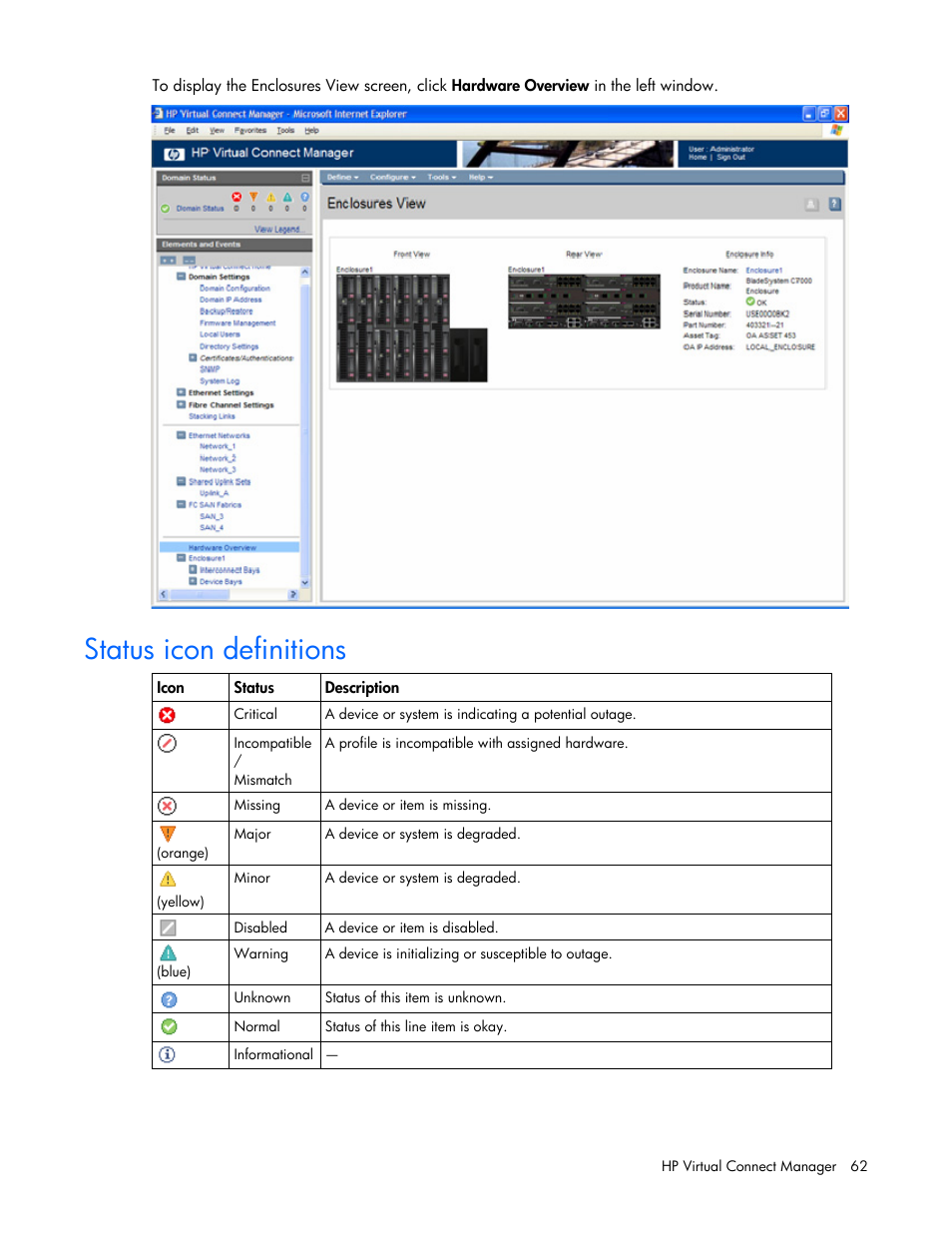This screenshot has height=1233, width=952.
Task: Collapse the Ethernet Networks tree node
Action: coord(181,435)
